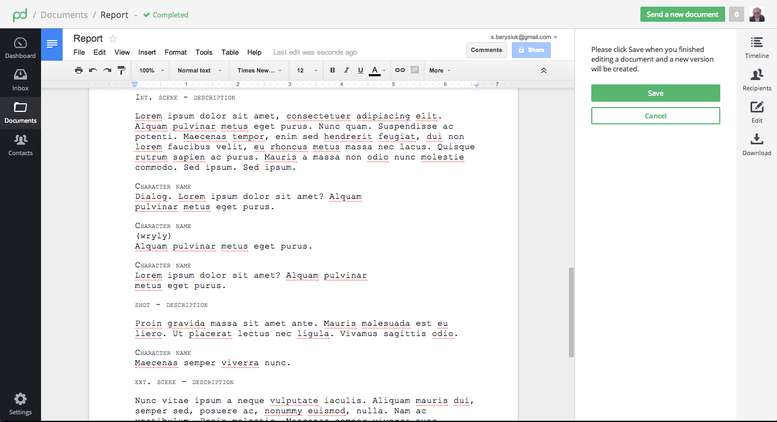
Task: Click the Insert link icon
Action: click(400, 70)
